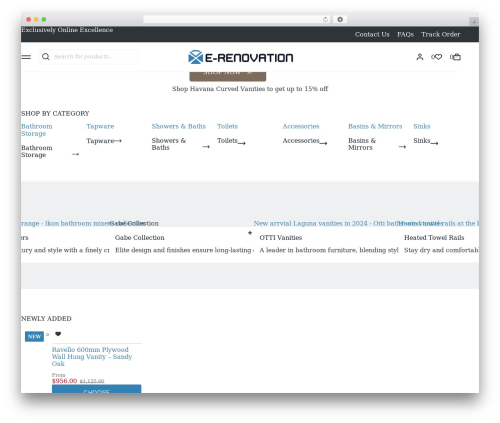Image resolution: width=500 pixels, height=423 pixels.
Task: Click the arrow next to black Accessories
Action: pos(323,143)
